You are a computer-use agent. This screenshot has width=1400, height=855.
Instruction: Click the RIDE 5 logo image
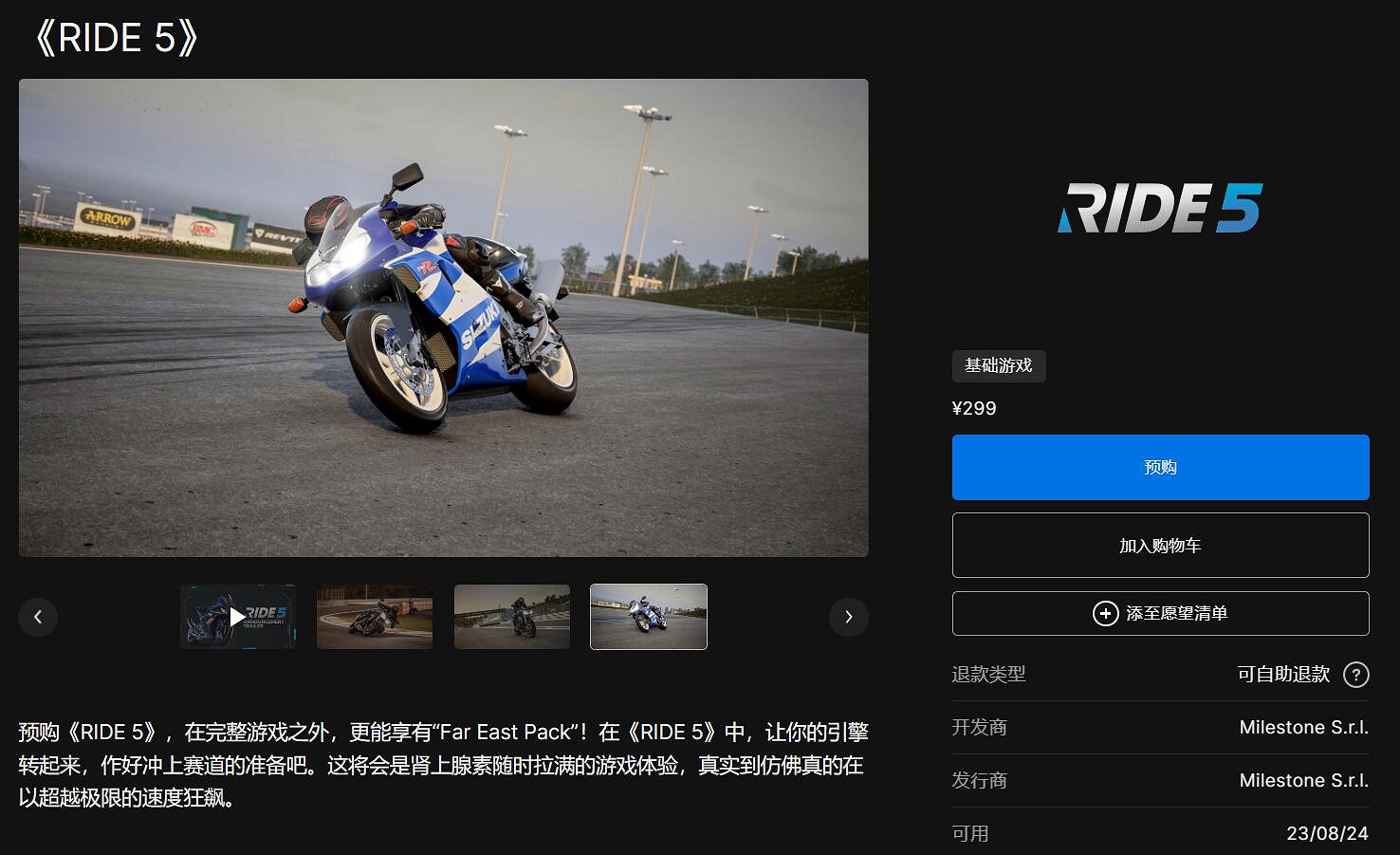coord(1161,209)
